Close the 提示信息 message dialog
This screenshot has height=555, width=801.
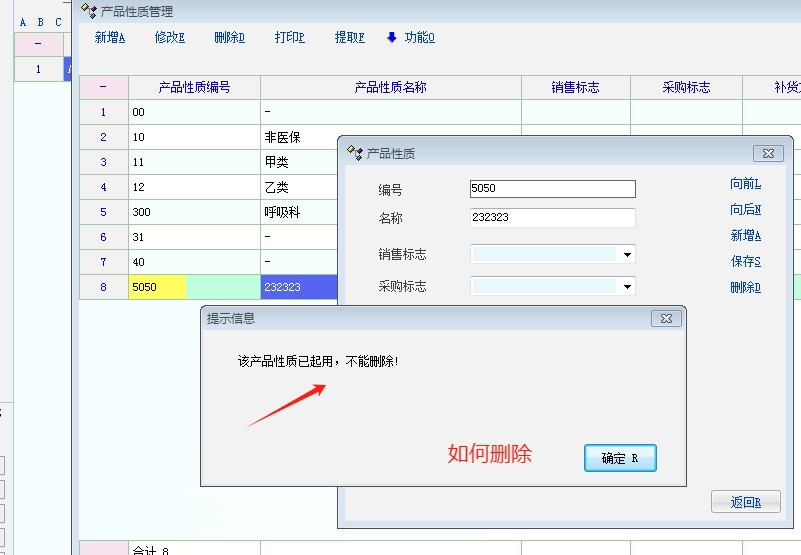click(x=666, y=319)
